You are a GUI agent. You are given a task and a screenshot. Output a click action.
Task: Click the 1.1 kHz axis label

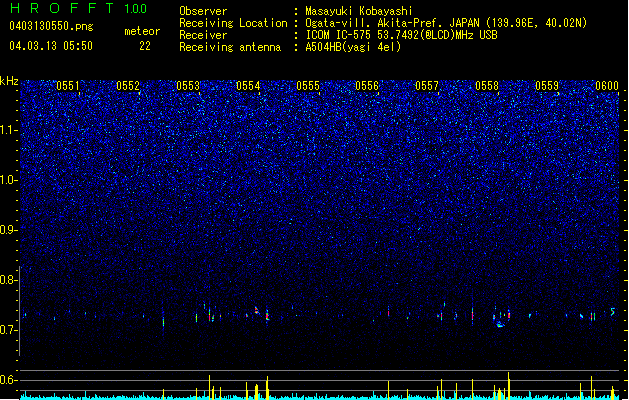pos(9,130)
